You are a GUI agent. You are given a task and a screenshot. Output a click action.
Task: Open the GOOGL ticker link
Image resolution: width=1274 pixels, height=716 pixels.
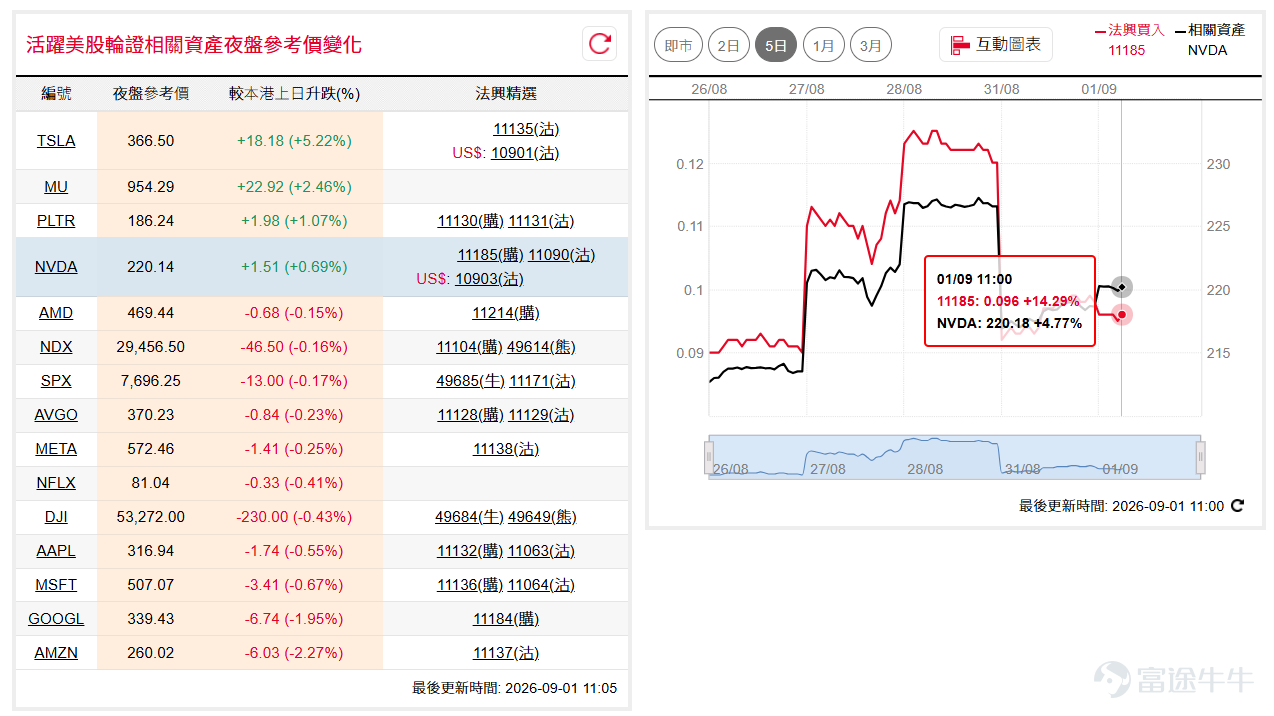(x=56, y=619)
